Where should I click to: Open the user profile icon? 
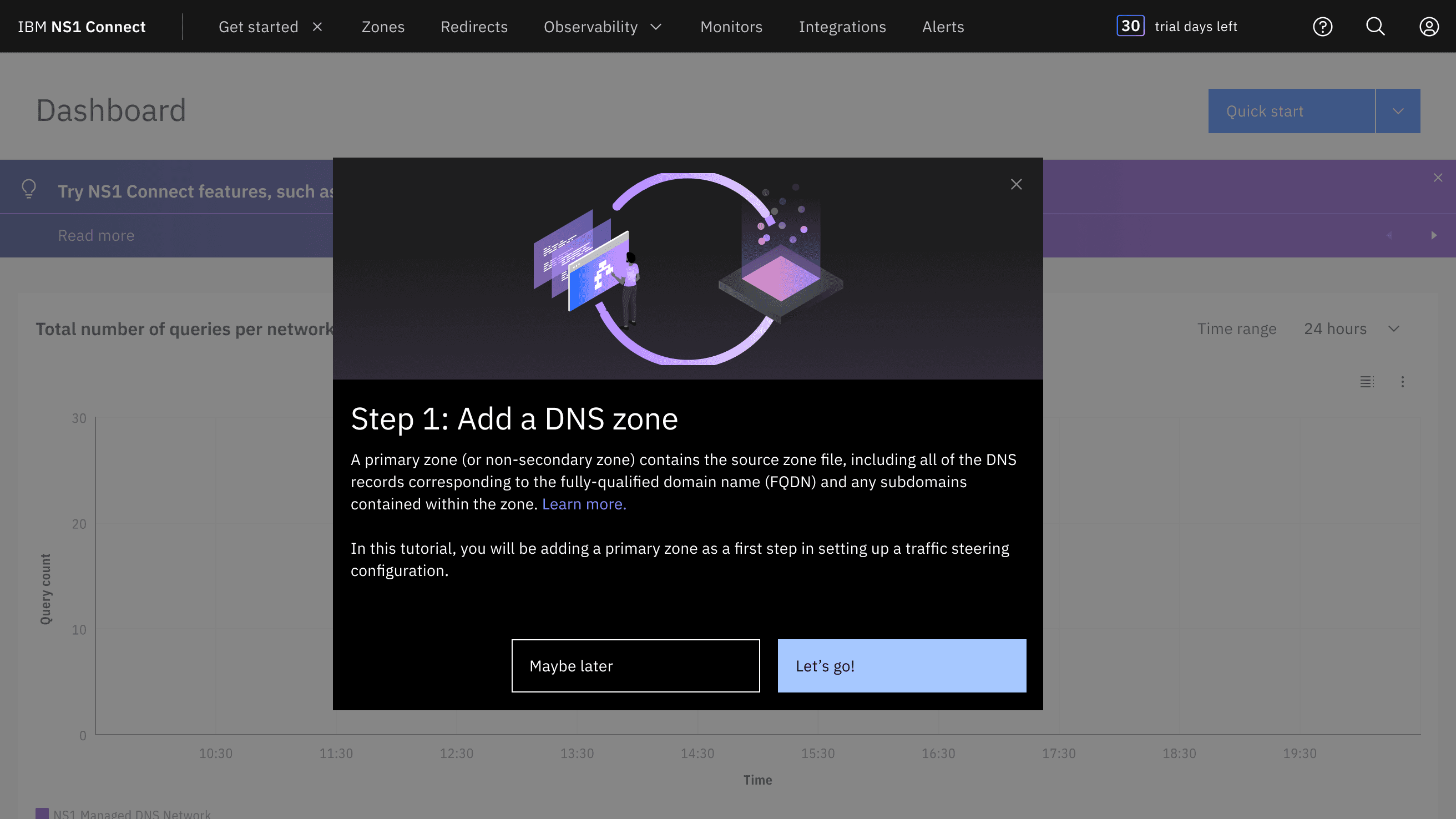[x=1428, y=27]
